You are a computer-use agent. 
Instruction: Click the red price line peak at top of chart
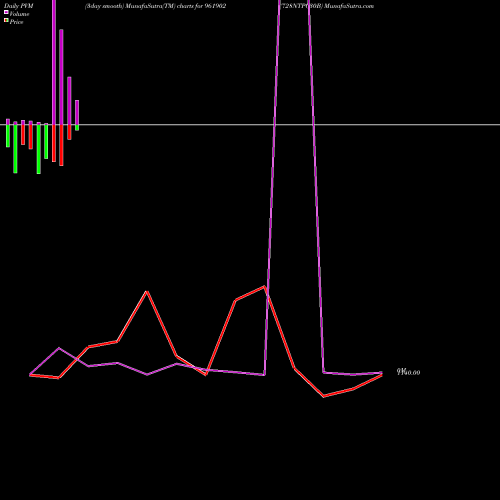coord(264,286)
